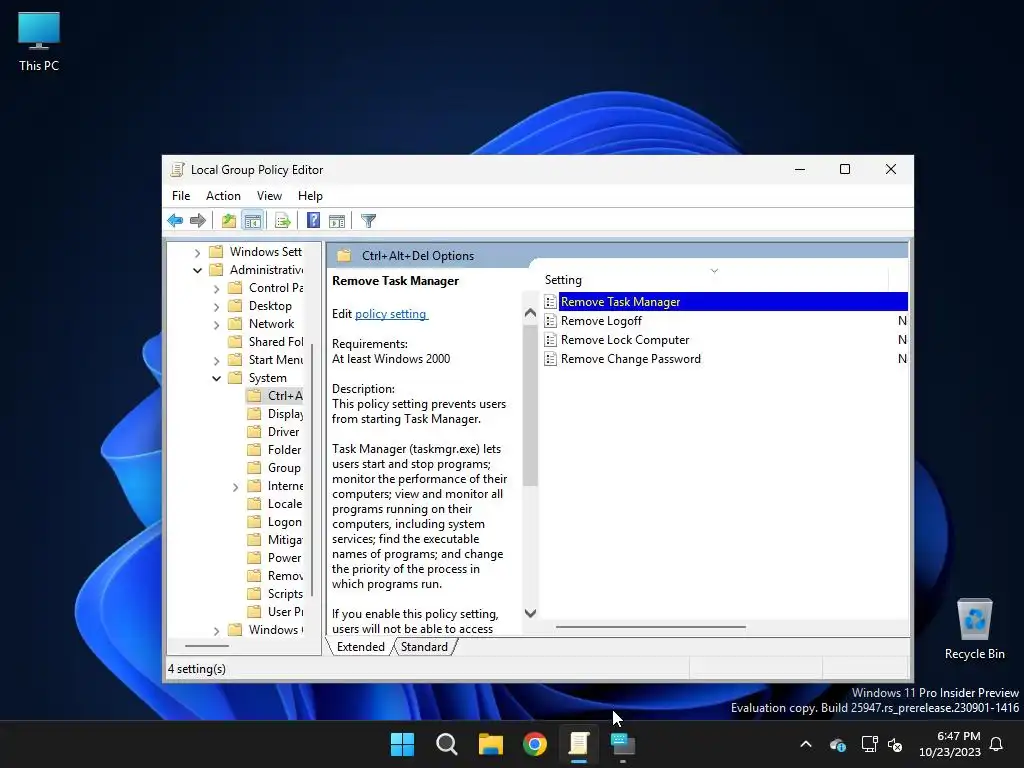Click the tree pane vertical scrollbar

click(x=312, y=470)
